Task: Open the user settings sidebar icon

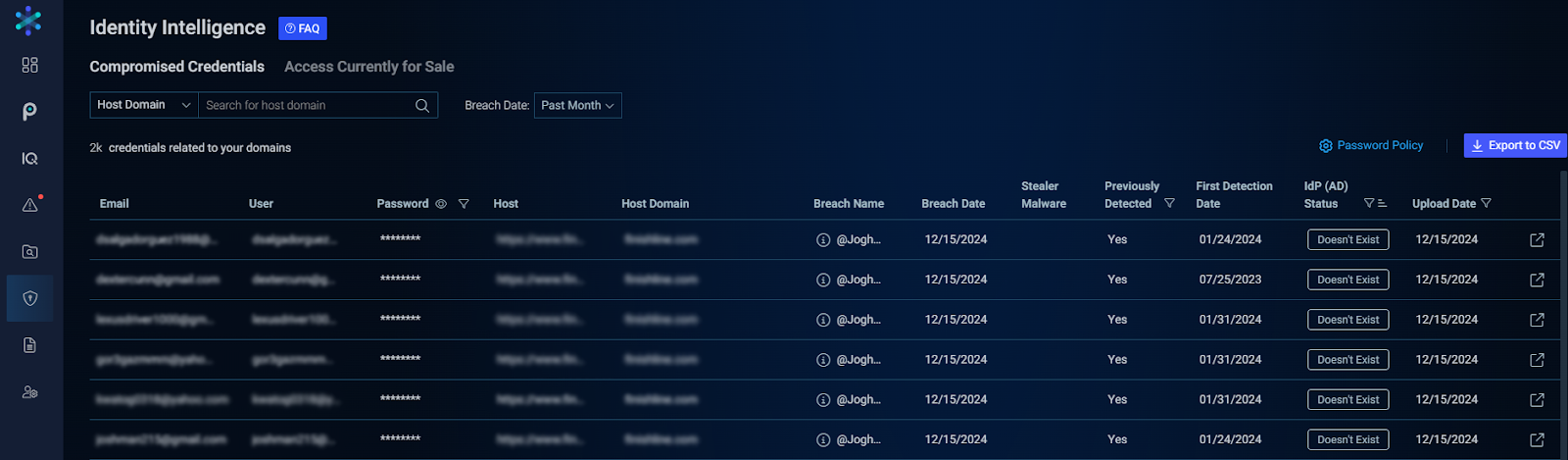Action: click(30, 392)
